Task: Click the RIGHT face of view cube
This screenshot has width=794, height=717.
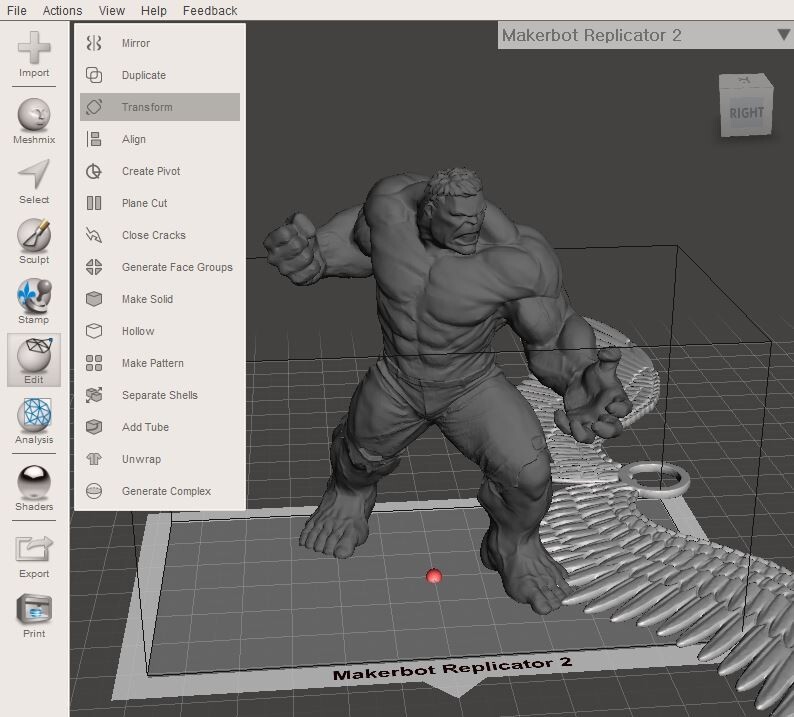Action: [746, 112]
